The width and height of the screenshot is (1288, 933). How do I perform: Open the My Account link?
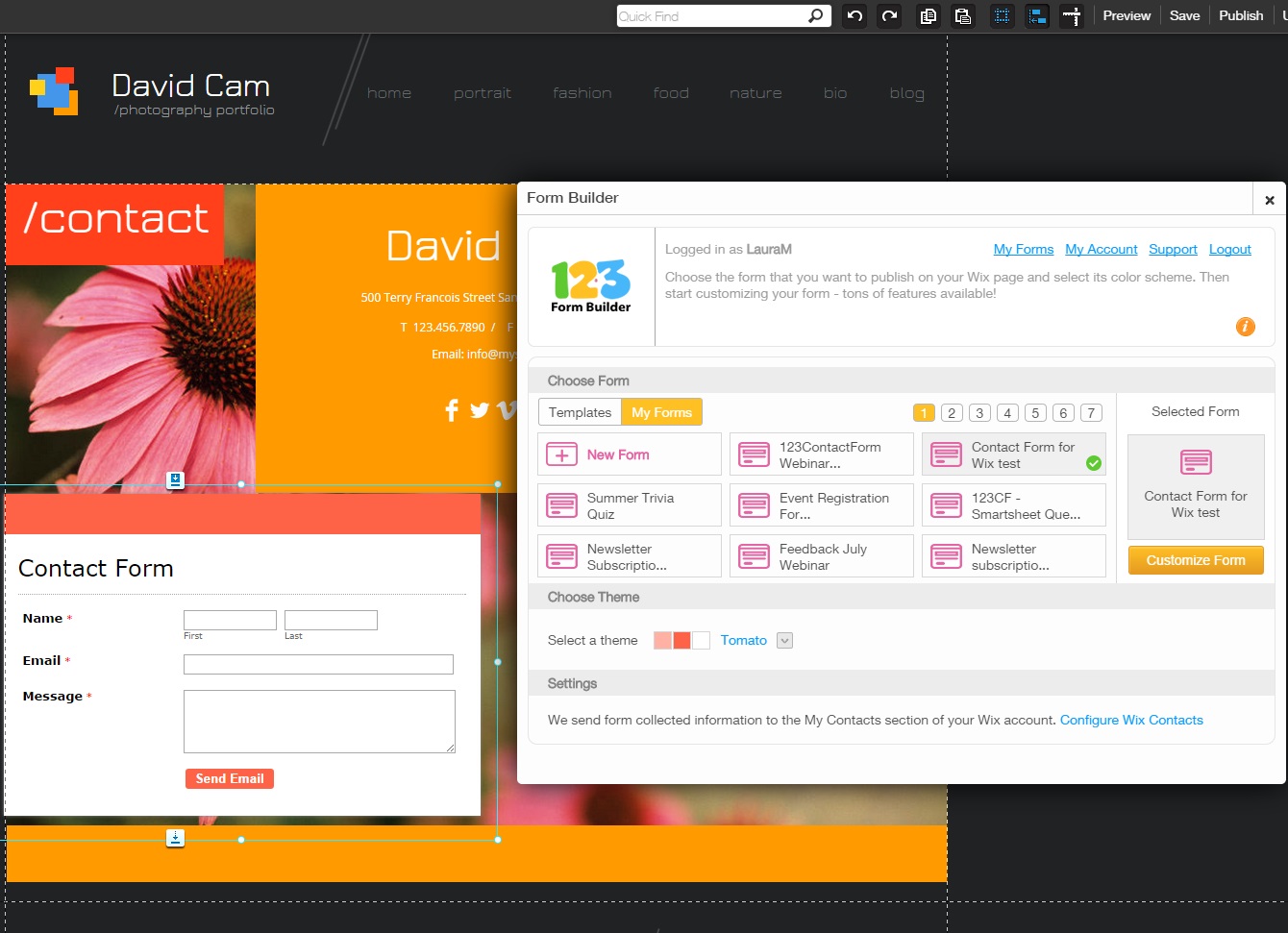tap(1102, 249)
